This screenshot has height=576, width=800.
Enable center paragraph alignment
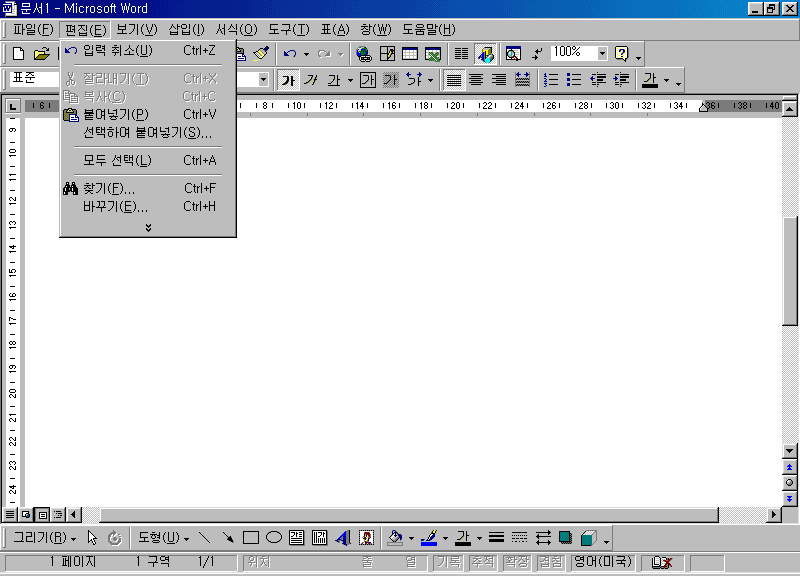[x=476, y=80]
